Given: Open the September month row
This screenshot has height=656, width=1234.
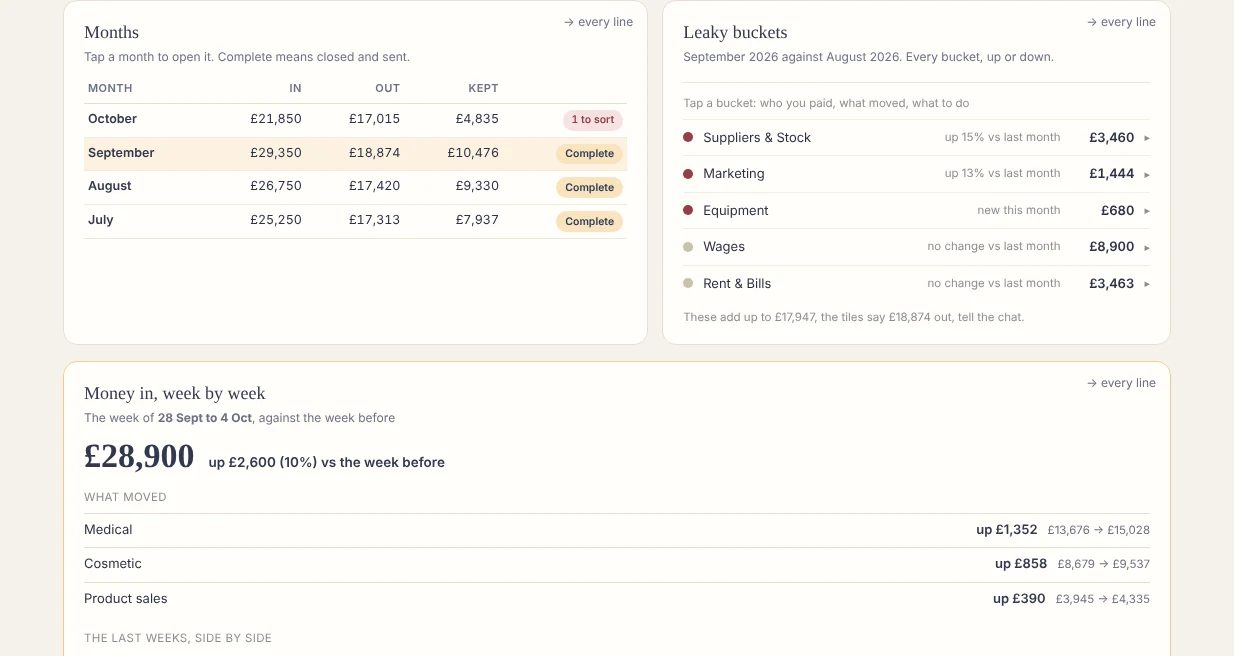Looking at the screenshot, I should [355, 154].
